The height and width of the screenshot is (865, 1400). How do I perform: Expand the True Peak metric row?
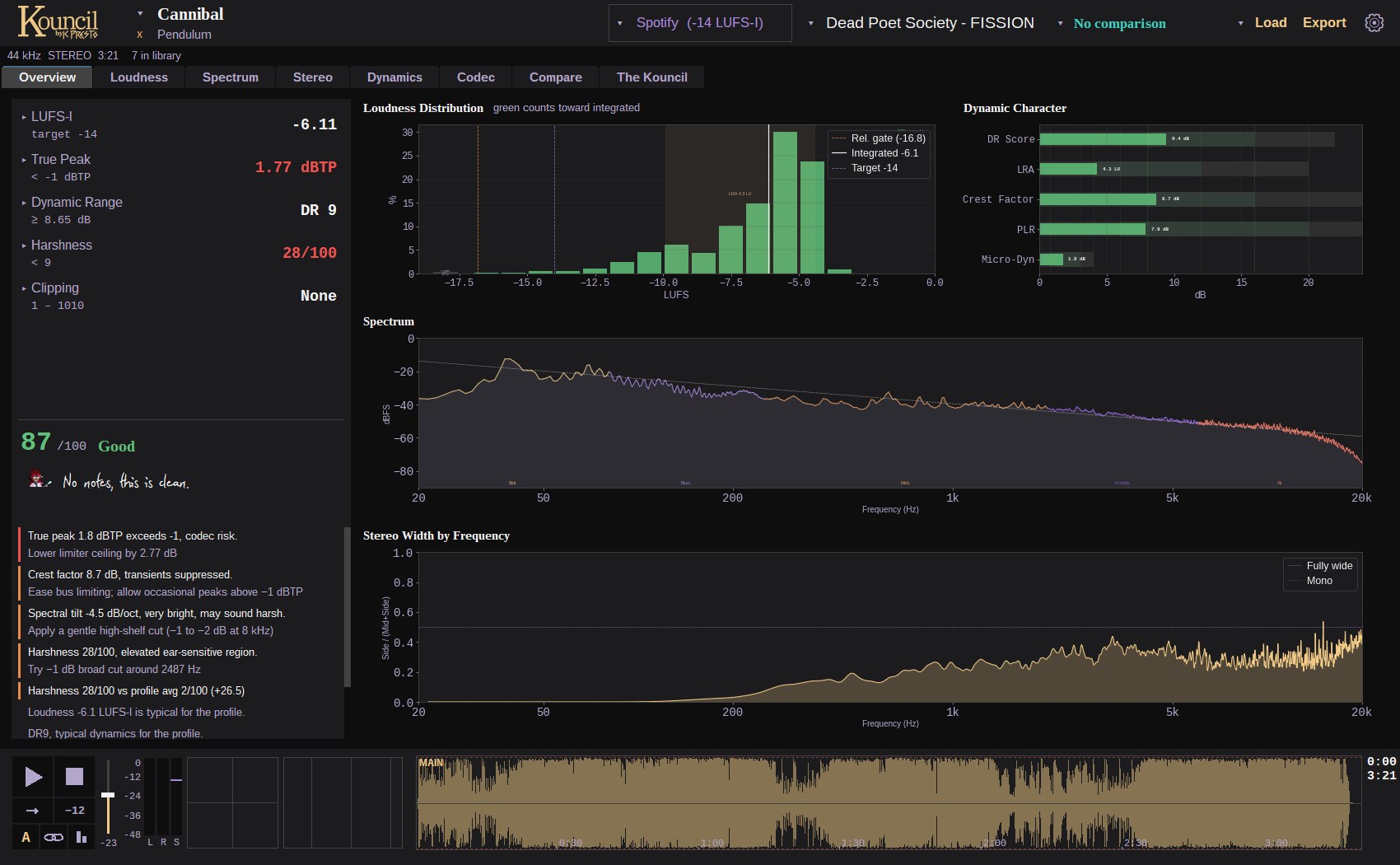[x=180, y=167]
